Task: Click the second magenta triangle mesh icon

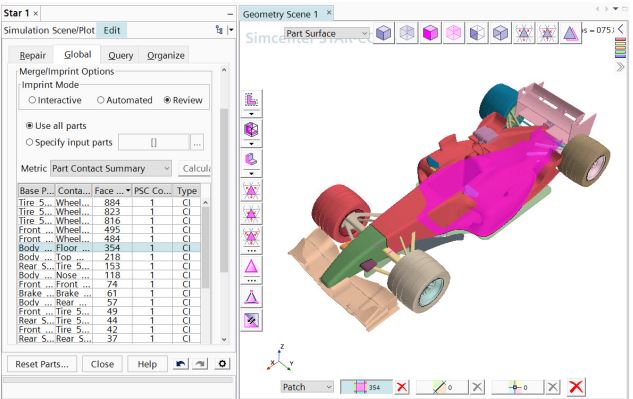Action: [251, 214]
